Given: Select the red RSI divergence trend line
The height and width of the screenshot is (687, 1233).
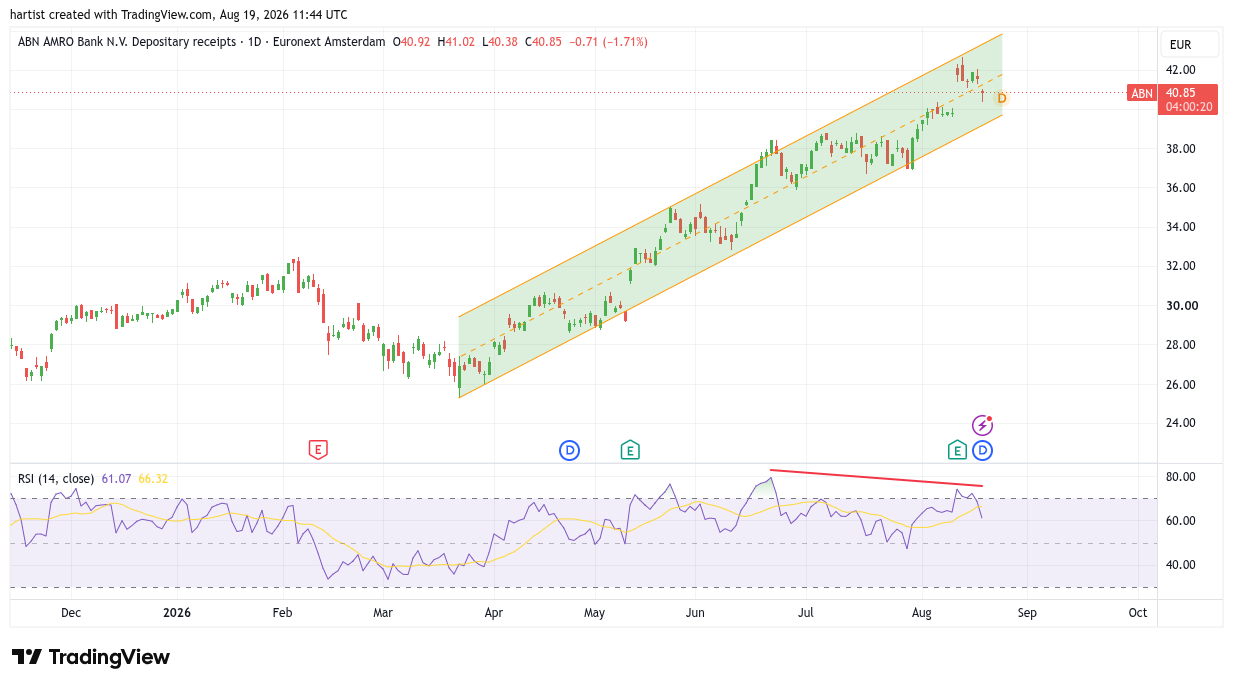Looking at the screenshot, I should 876,478.
